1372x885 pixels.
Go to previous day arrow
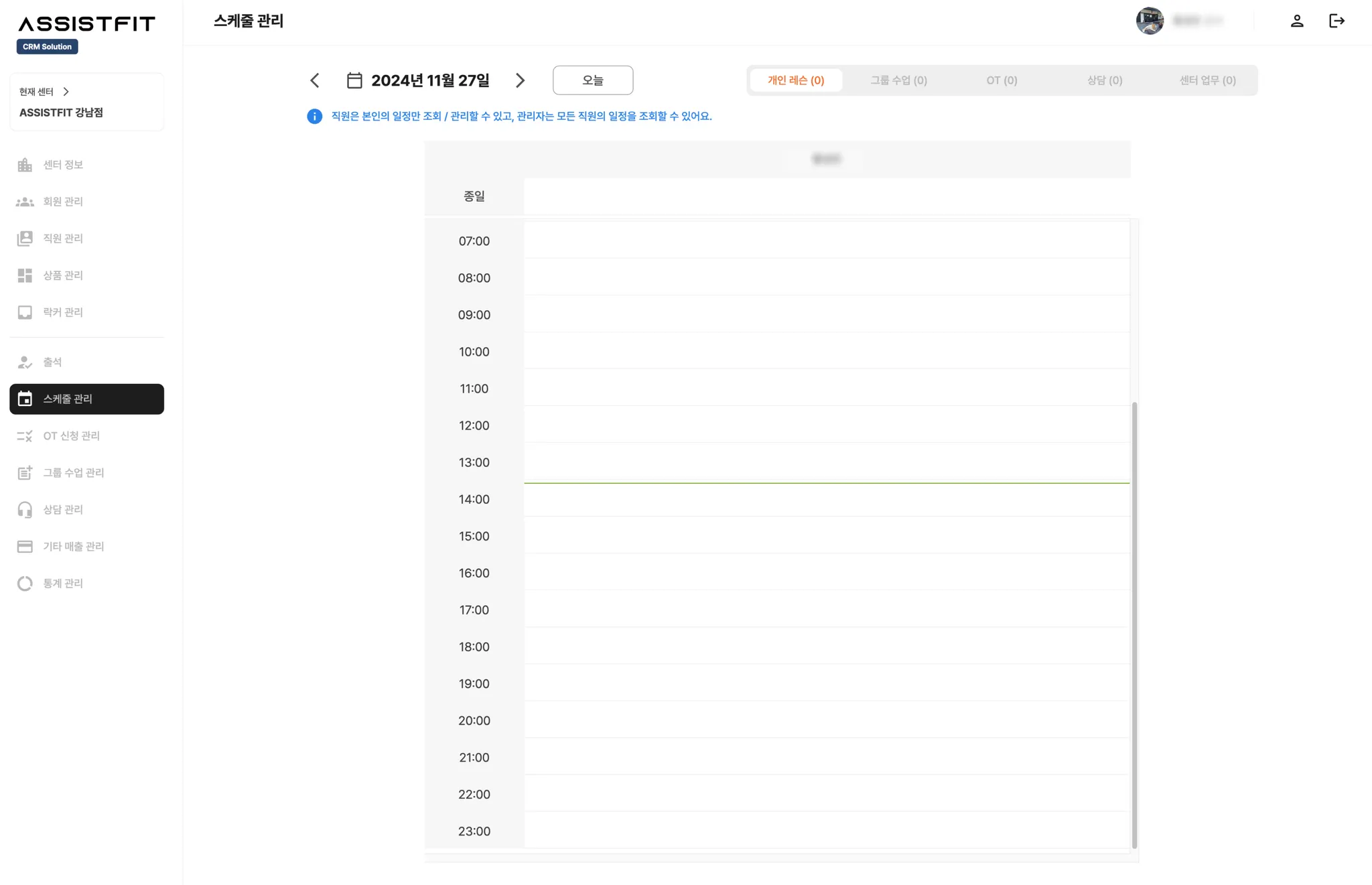(x=315, y=80)
